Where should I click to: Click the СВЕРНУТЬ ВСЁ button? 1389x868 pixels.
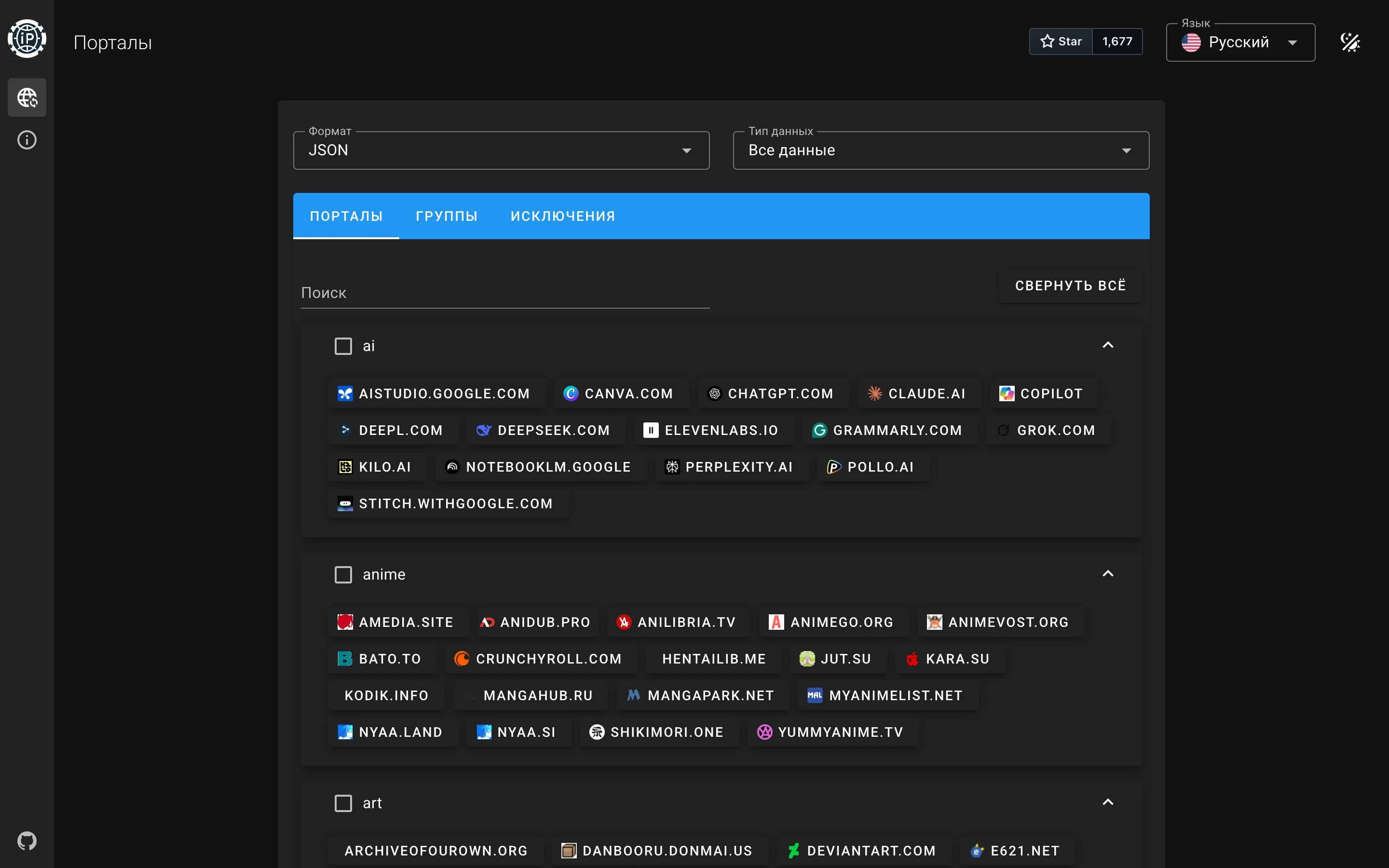(1070, 286)
